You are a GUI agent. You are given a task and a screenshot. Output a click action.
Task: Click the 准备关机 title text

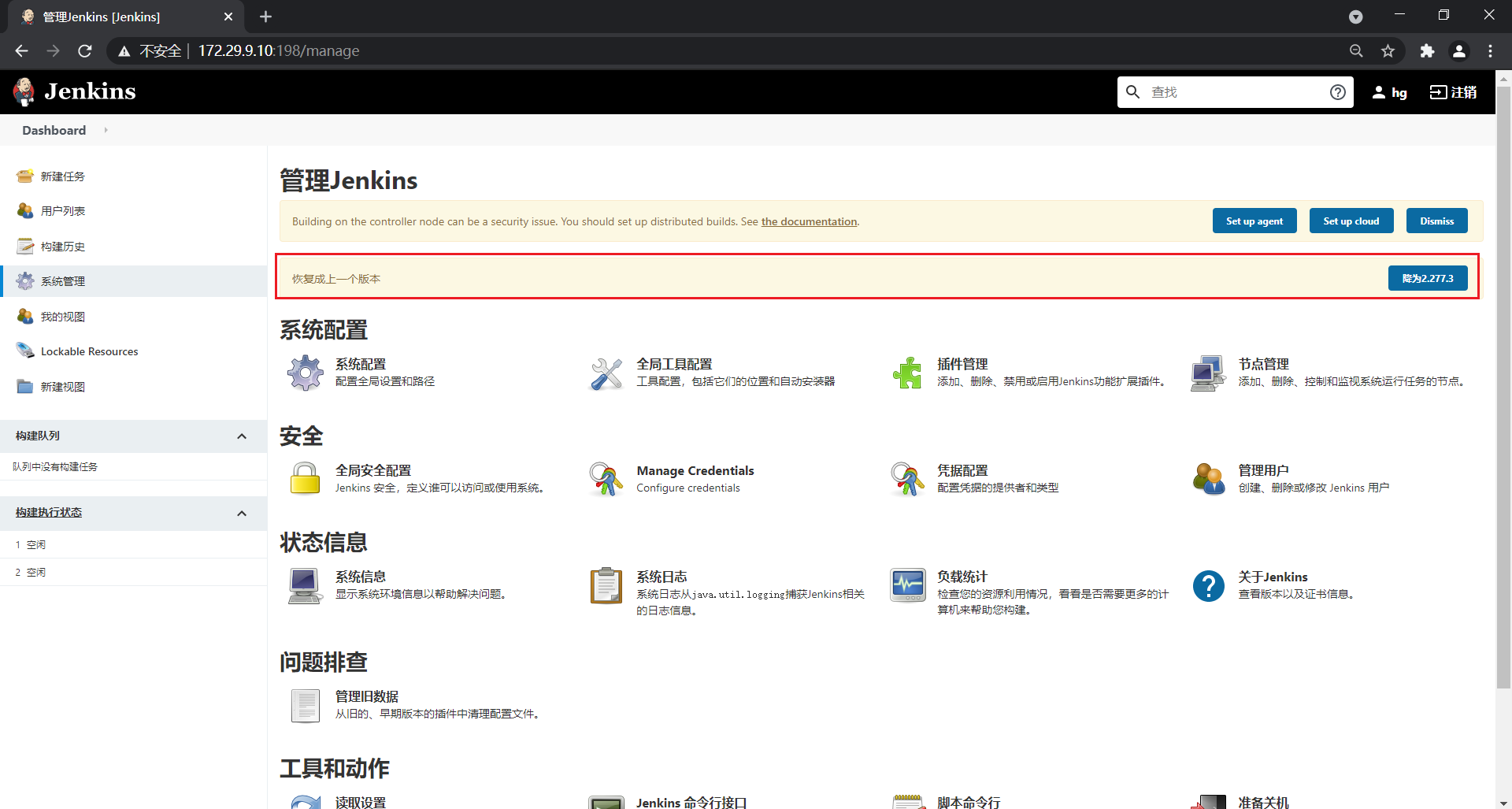(1263, 802)
